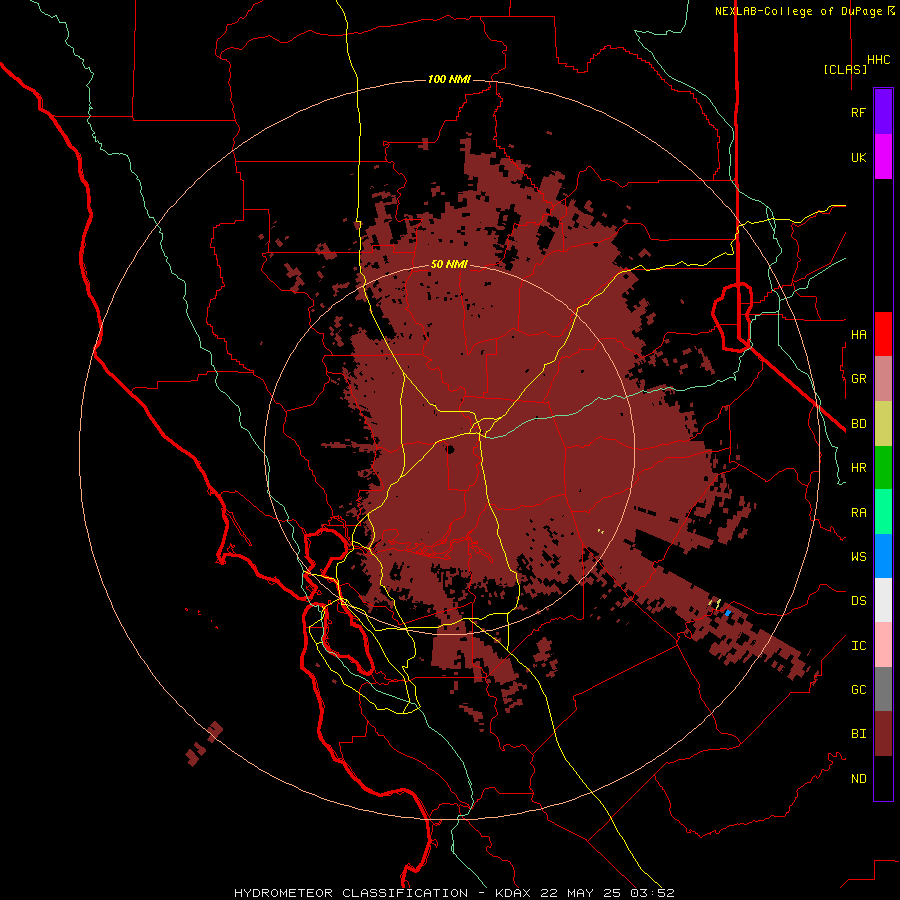Click the "DS" legend label
Image resolution: width=900 pixels, height=900 pixels.
coord(858,601)
